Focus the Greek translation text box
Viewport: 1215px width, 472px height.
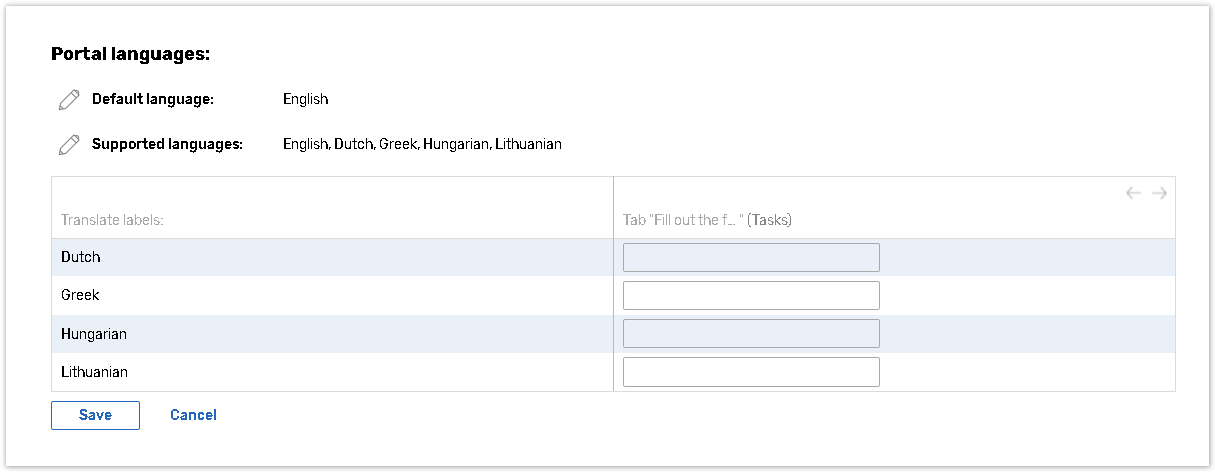(751, 296)
